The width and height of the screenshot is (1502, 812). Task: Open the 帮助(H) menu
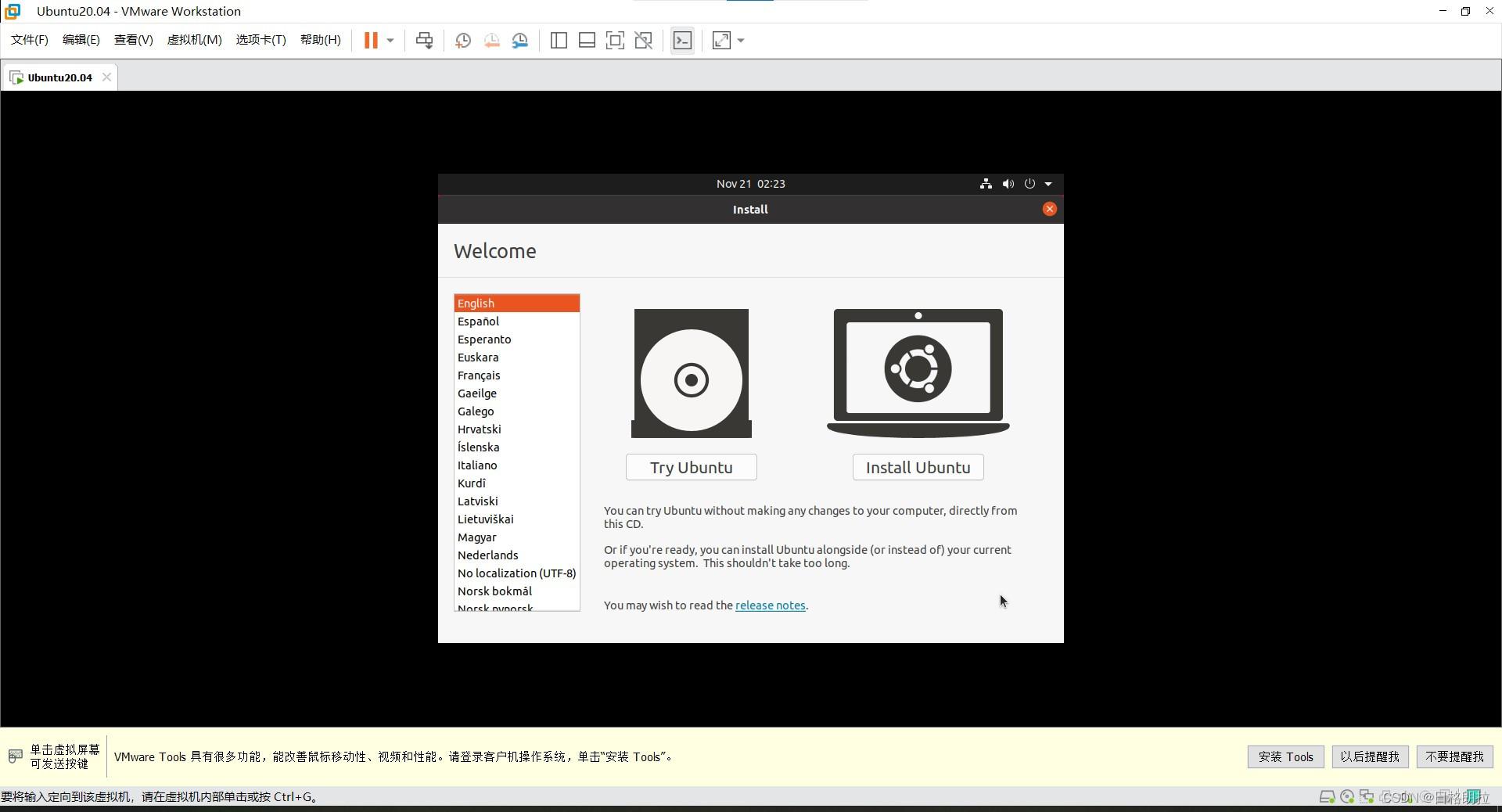click(x=321, y=40)
